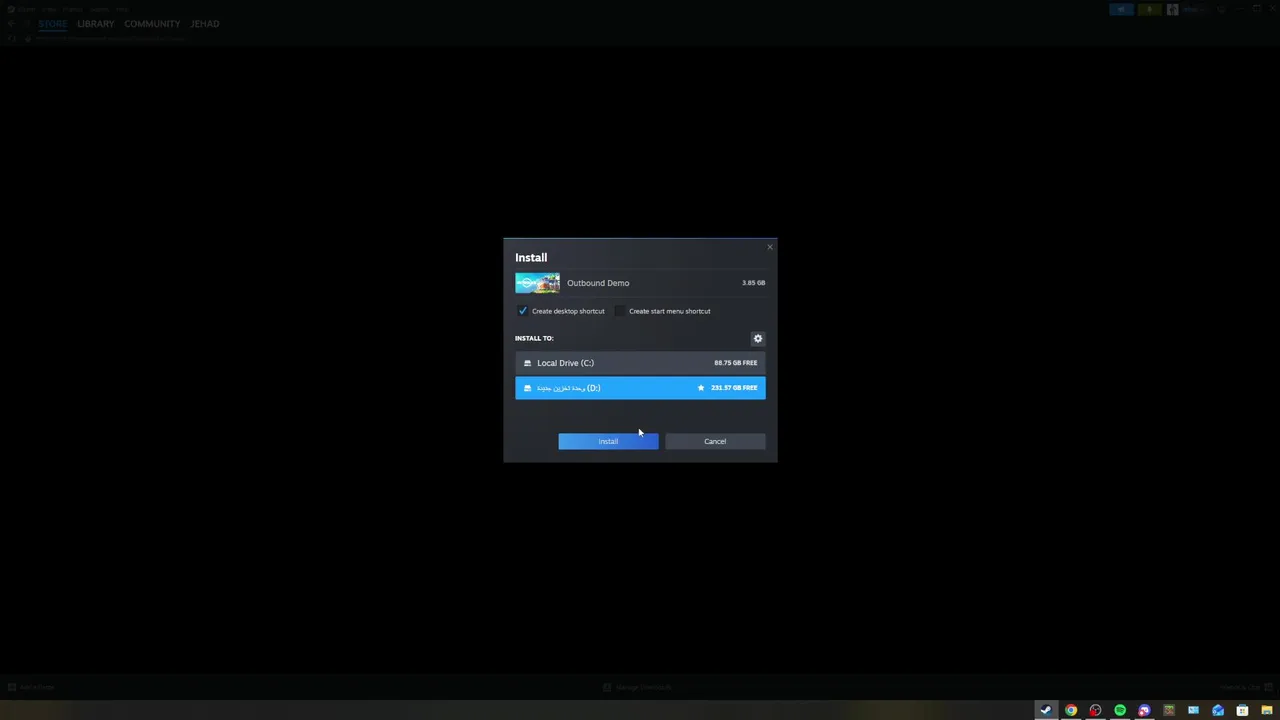Screen dimensions: 1280x720
Task: Open the LIBRARY tab in Steam
Action: pyautogui.click(x=96, y=23)
